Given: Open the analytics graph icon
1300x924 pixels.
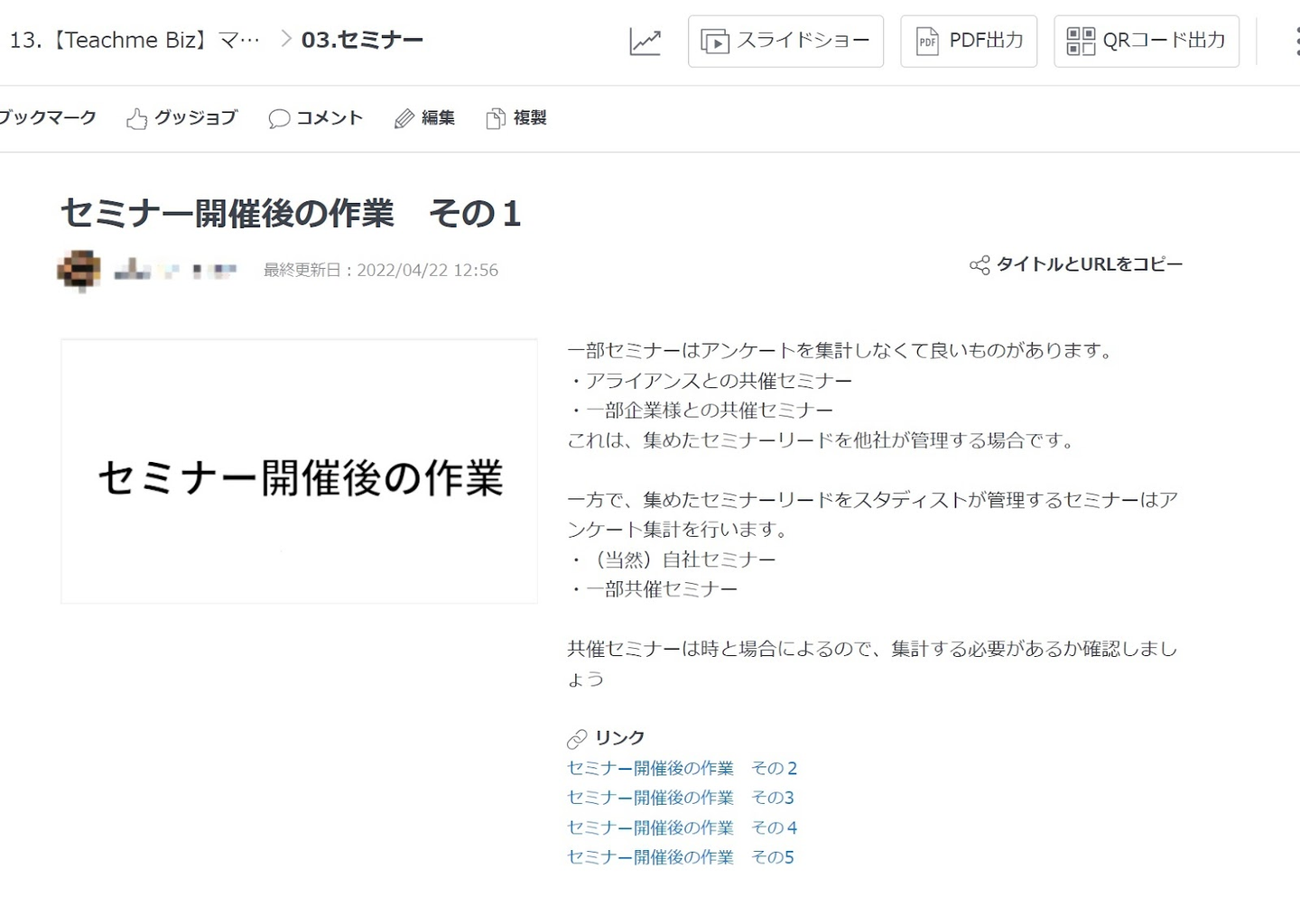Looking at the screenshot, I should (x=645, y=42).
